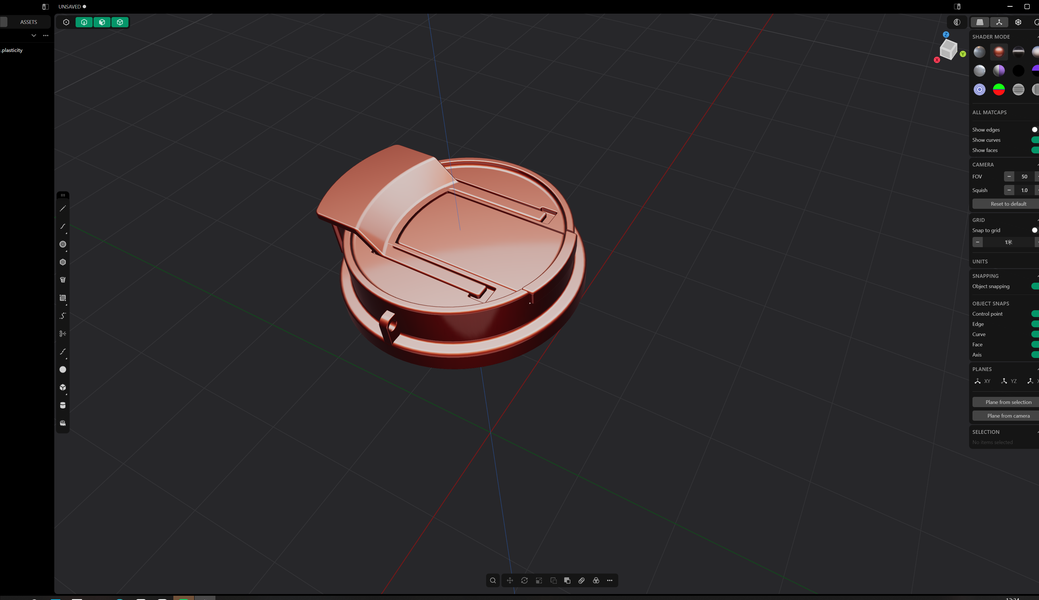This screenshot has height=600, width=1039.
Task: Choose the red matcap shader swatch
Action: 999,52
